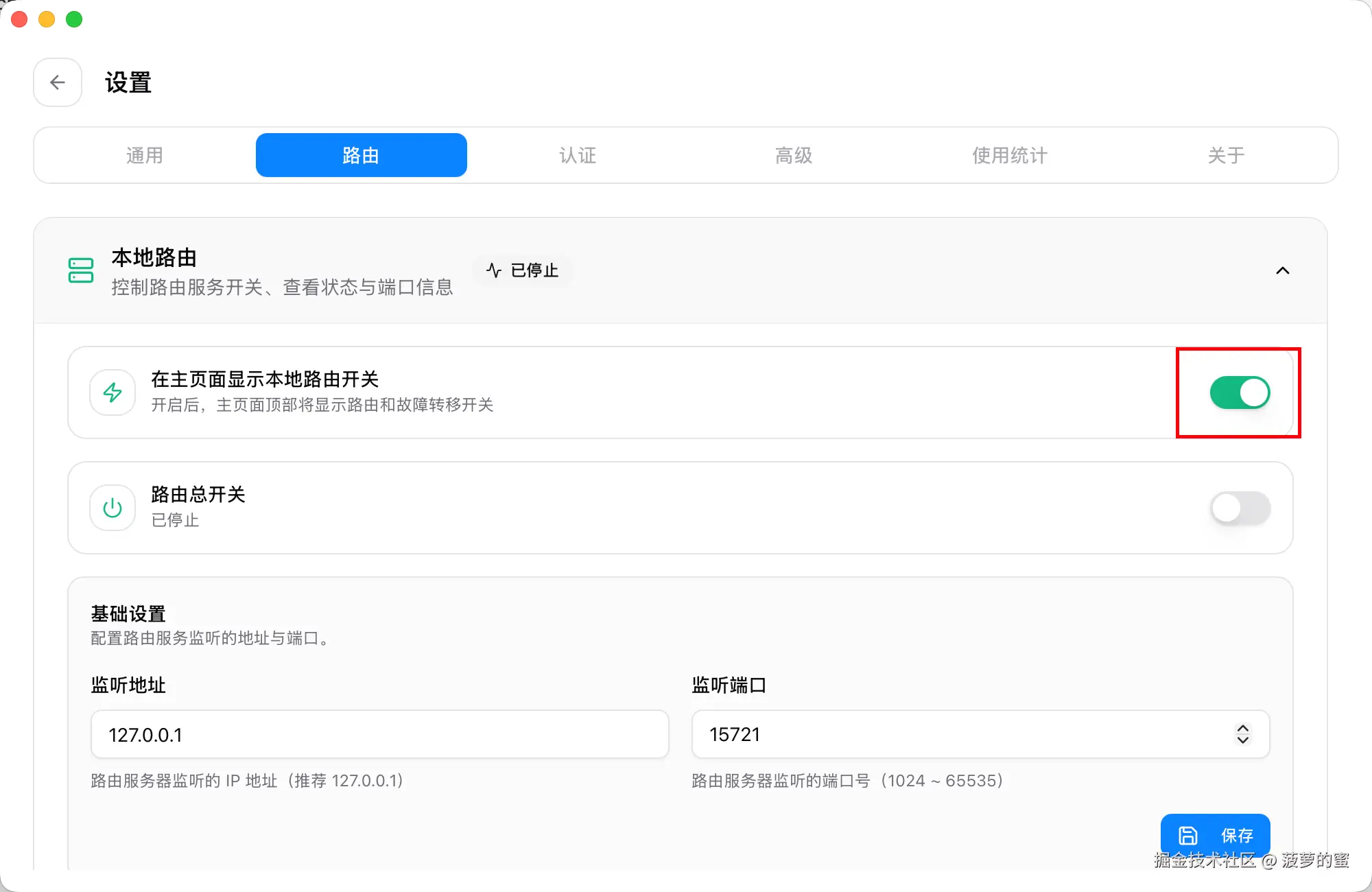This screenshot has width=1372, height=892.
Task: Click the yellow macOS minimize button
Action: (47, 19)
